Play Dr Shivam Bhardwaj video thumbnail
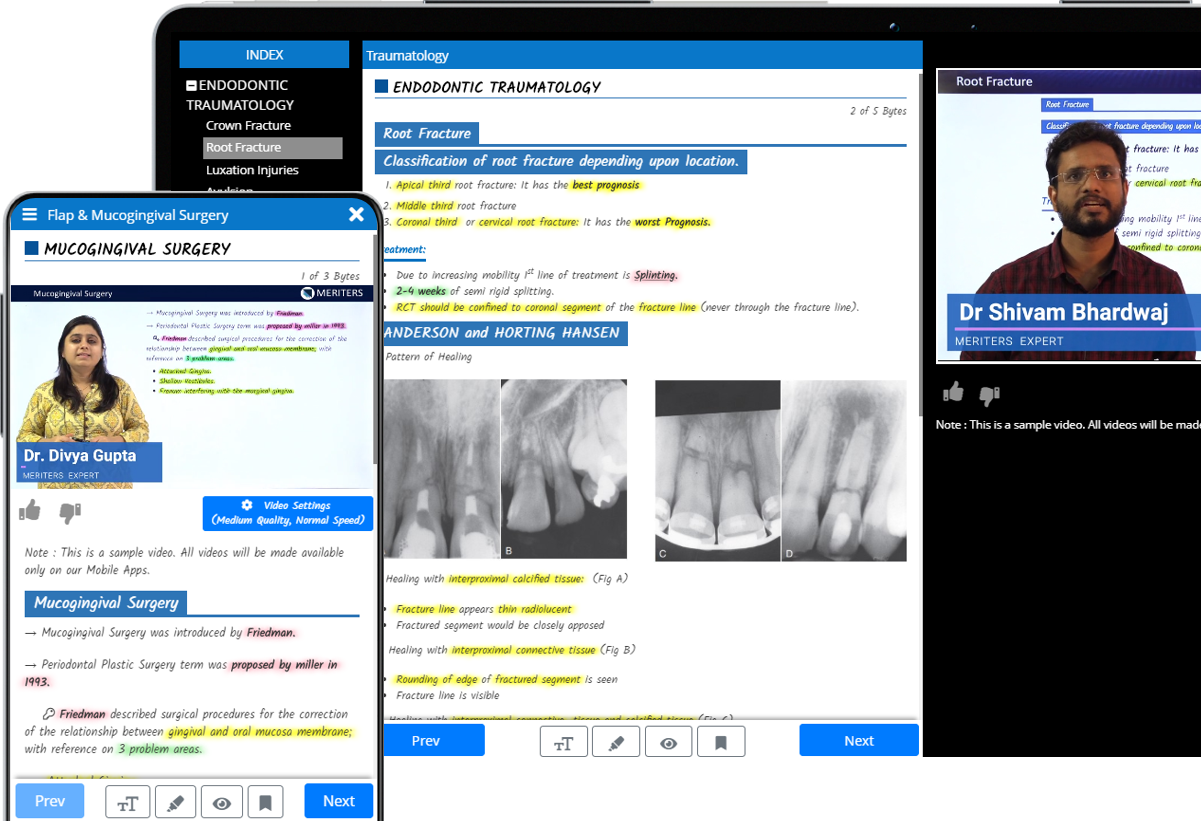Viewport: 1201px width, 821px height. tap(1068, 215)
